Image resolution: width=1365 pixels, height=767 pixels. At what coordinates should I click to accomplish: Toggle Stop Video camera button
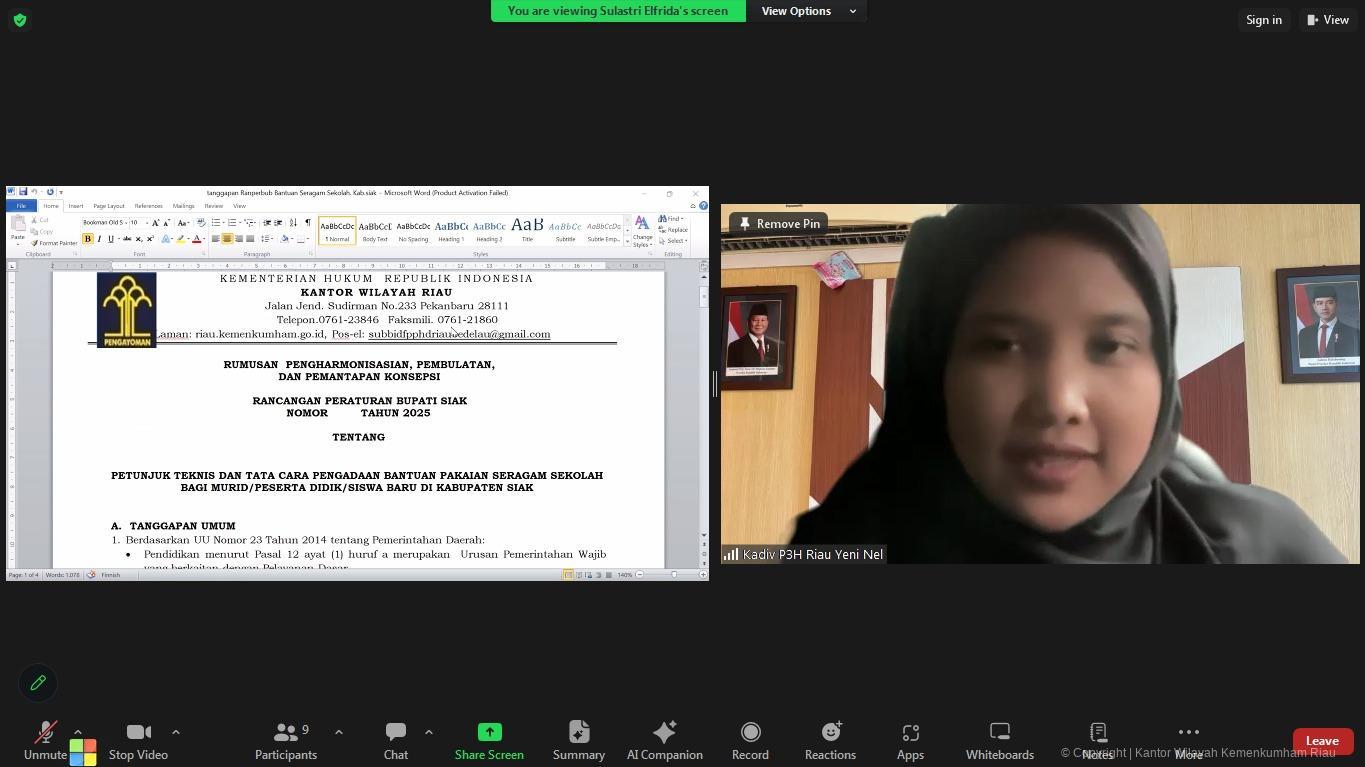click(x=138, y=741)
